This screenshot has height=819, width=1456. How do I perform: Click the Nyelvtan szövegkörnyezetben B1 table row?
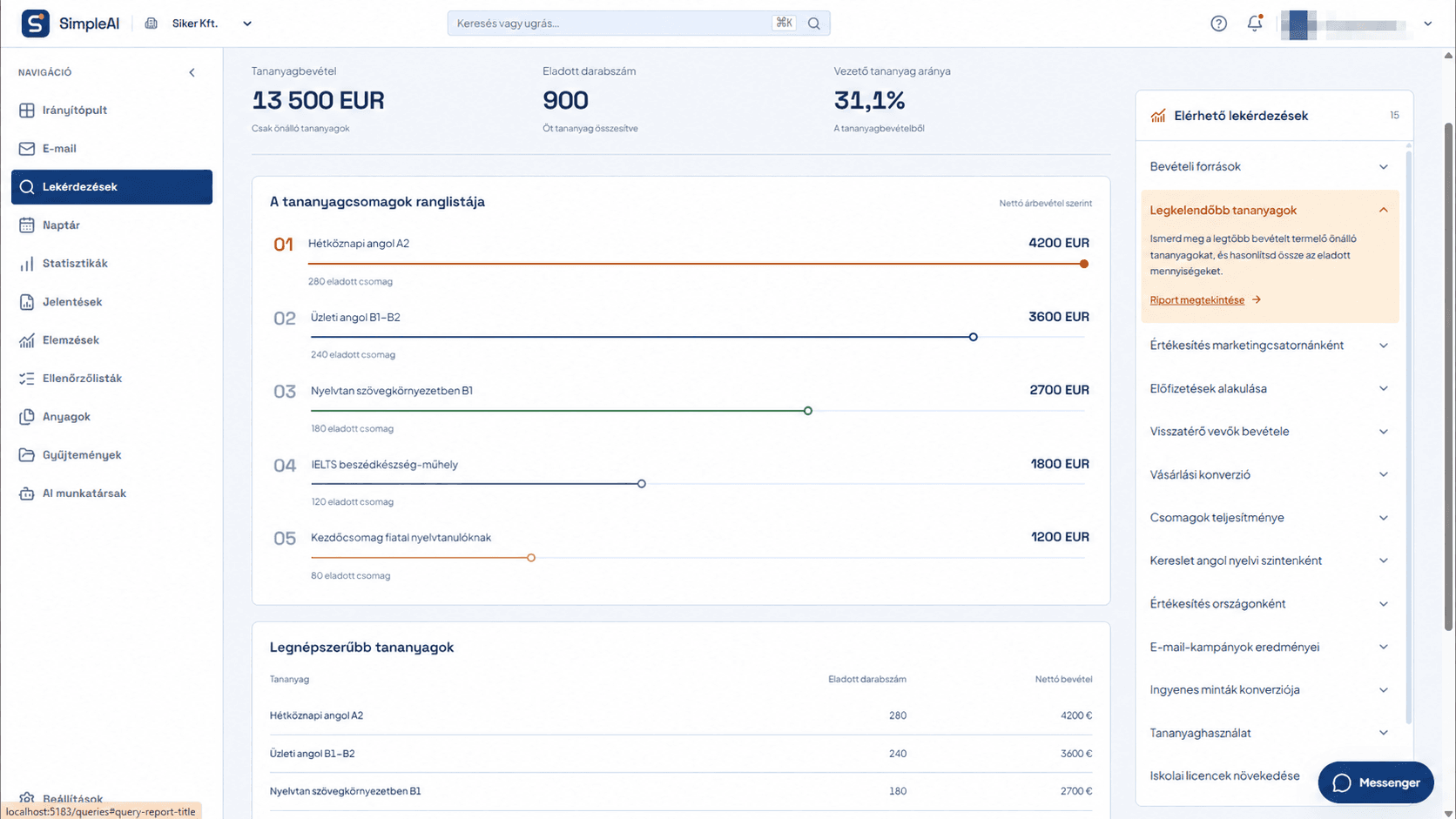[x=681, y=792]
